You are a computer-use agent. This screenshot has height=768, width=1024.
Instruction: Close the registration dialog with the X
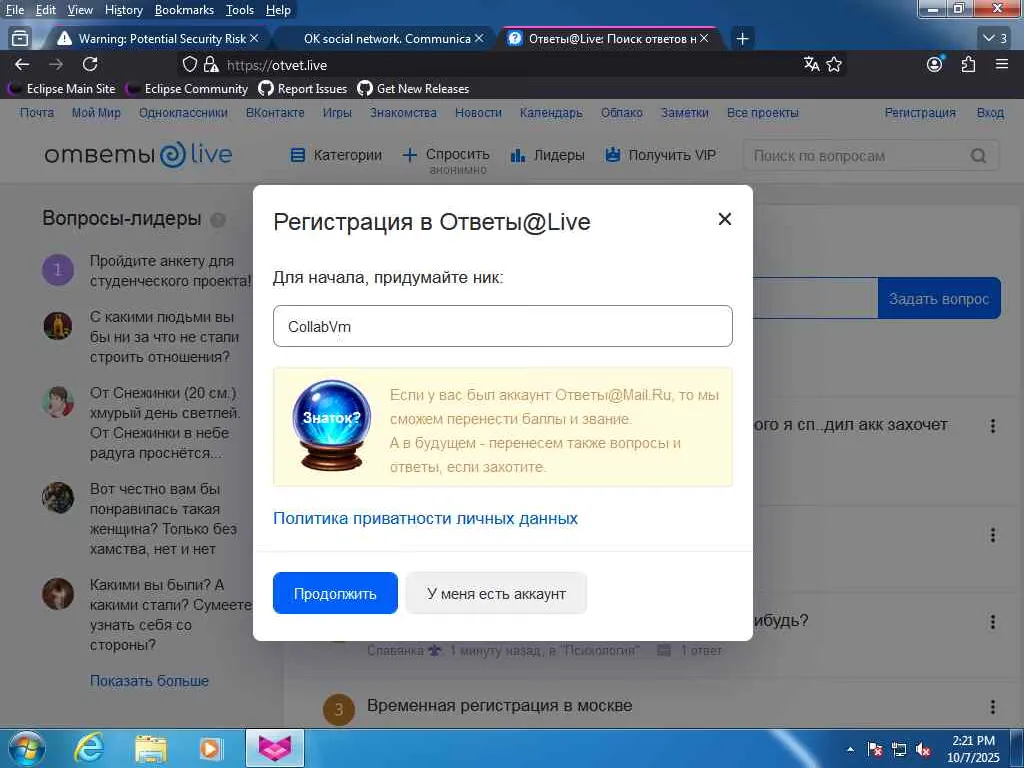pos(724,219)
